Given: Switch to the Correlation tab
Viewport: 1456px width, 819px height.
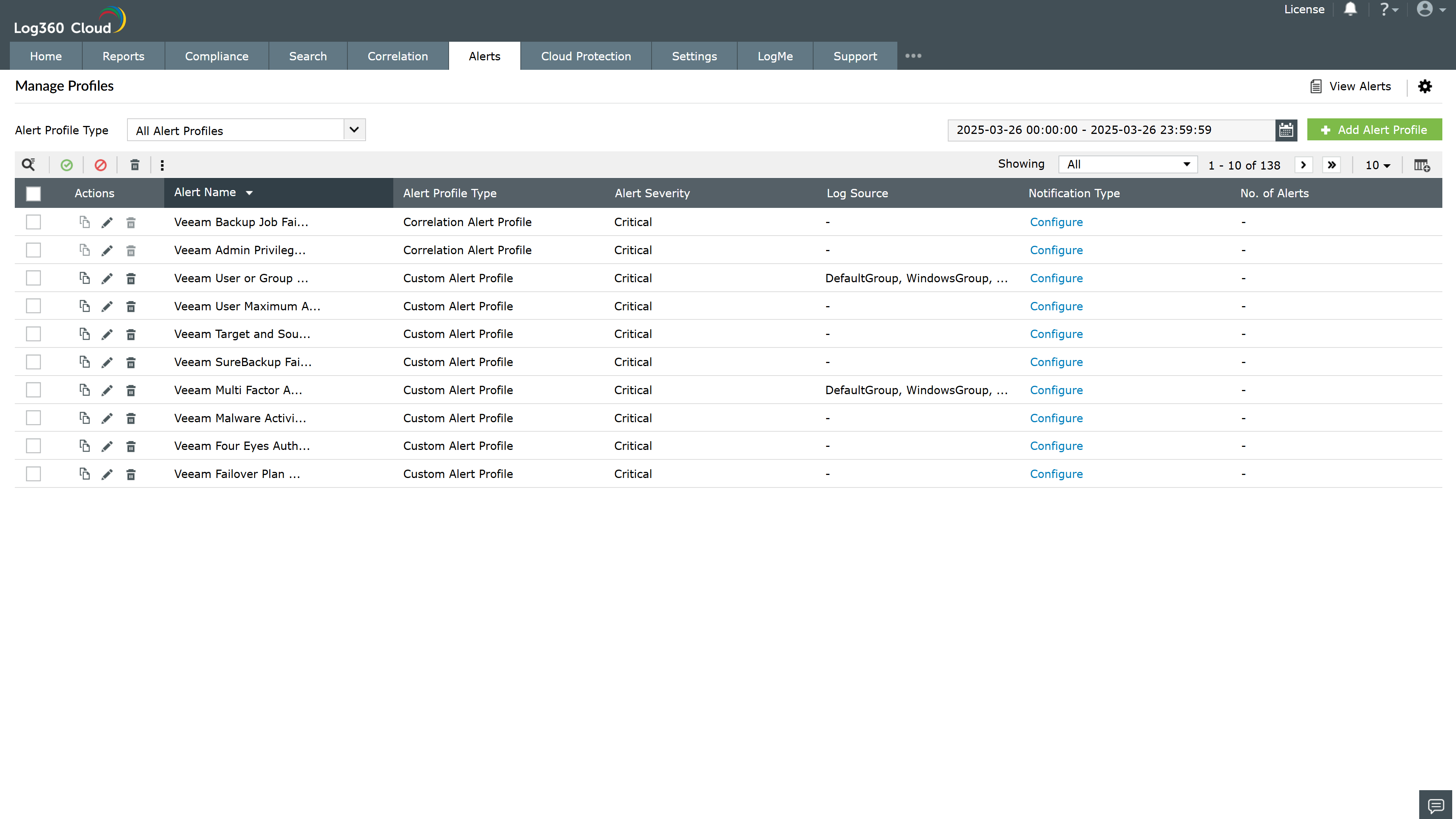Looking at the screenshot, I should click(397, 56).
